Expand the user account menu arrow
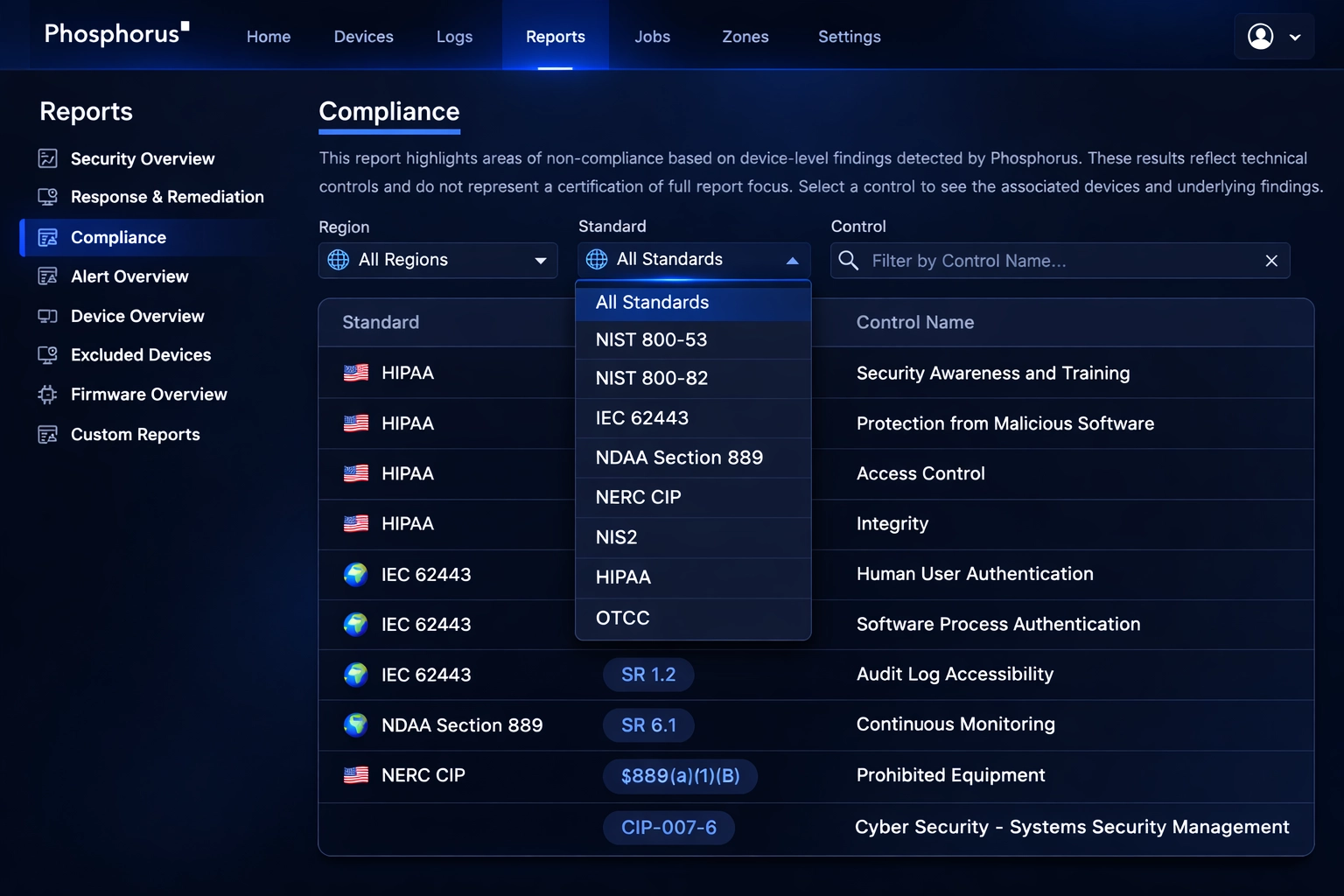 pos(1296,37)
